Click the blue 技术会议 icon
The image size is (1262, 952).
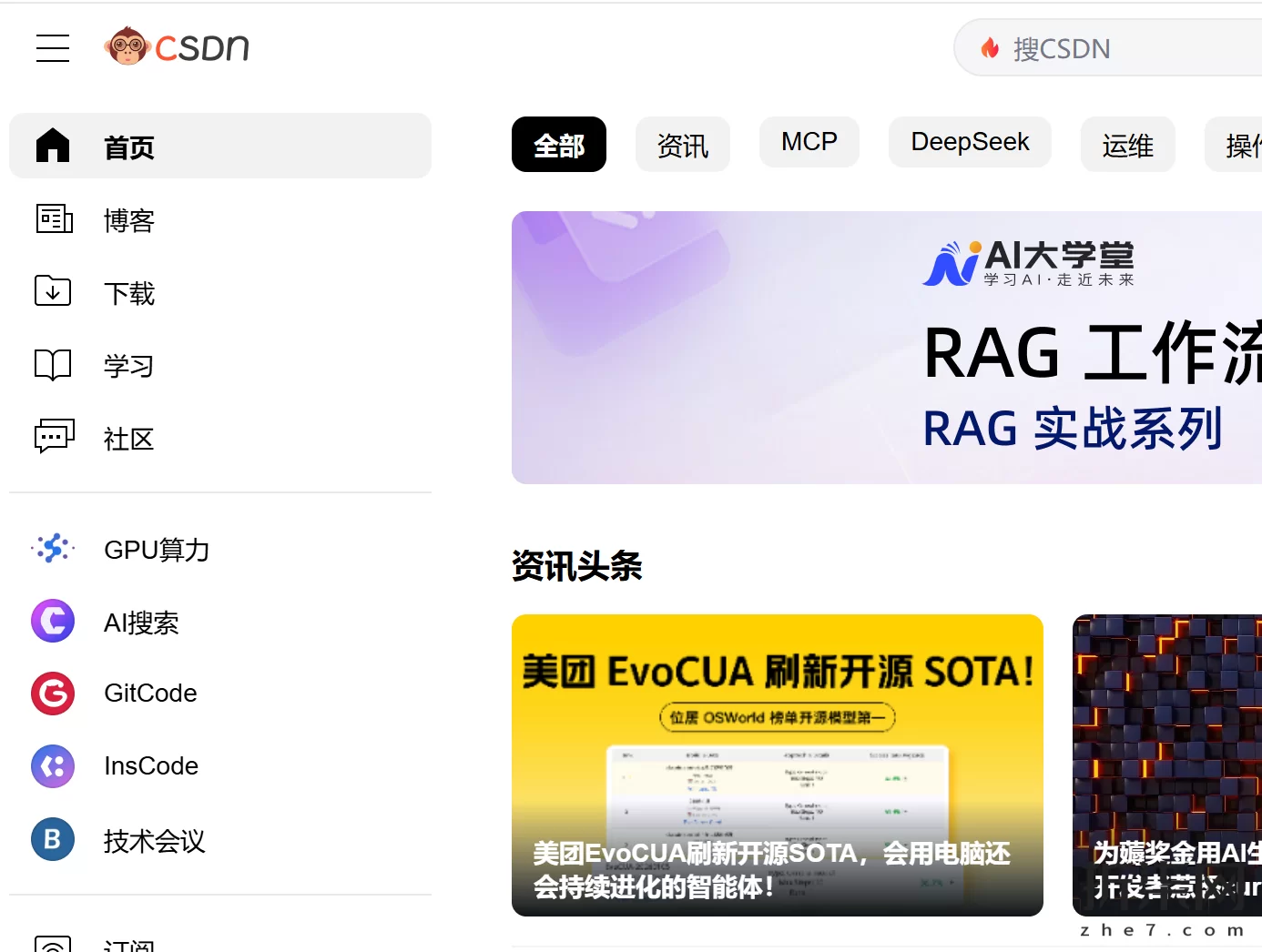[x=53, y=839]
